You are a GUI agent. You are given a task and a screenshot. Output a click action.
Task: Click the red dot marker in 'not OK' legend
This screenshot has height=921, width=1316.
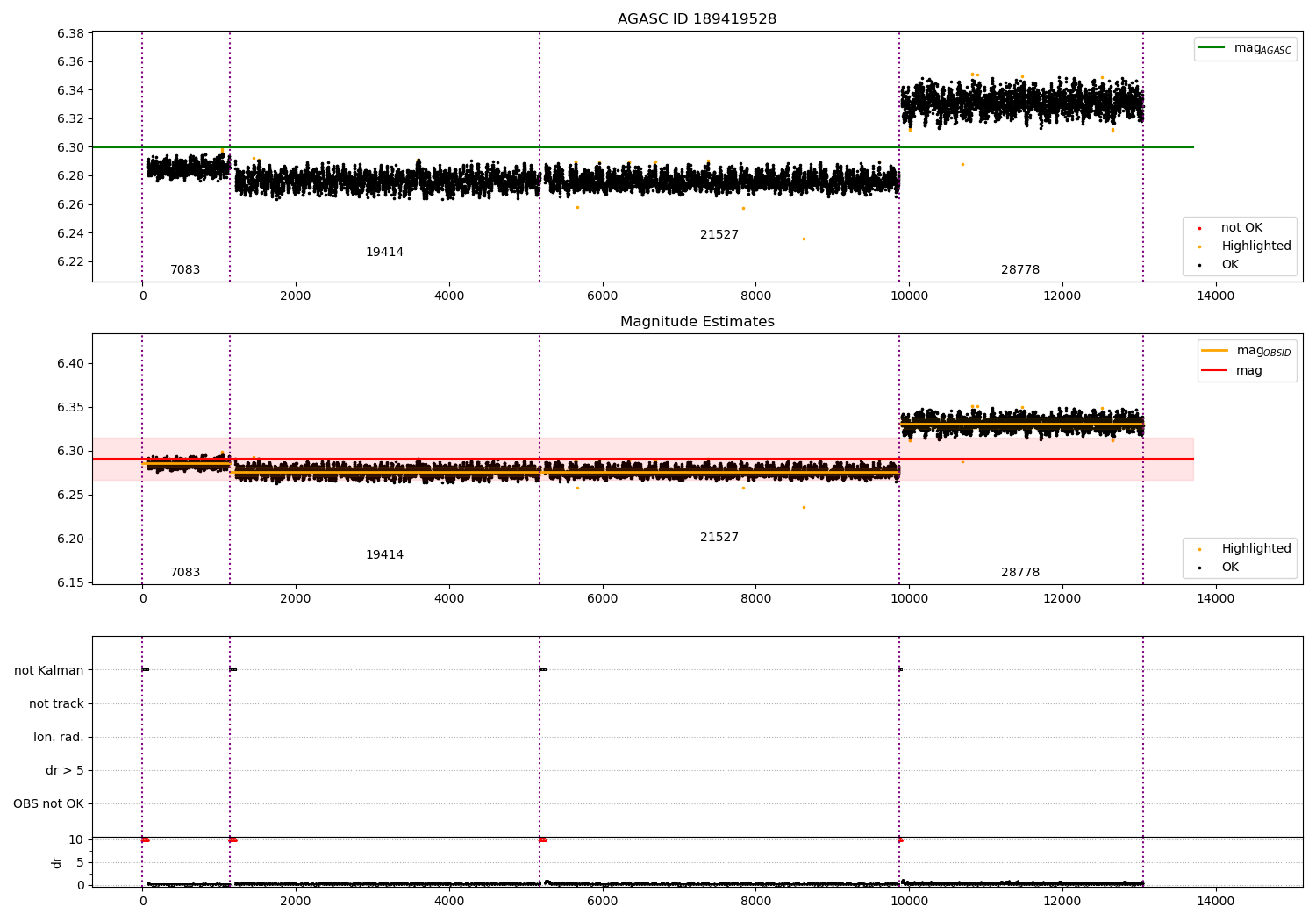pos(1199,229)
